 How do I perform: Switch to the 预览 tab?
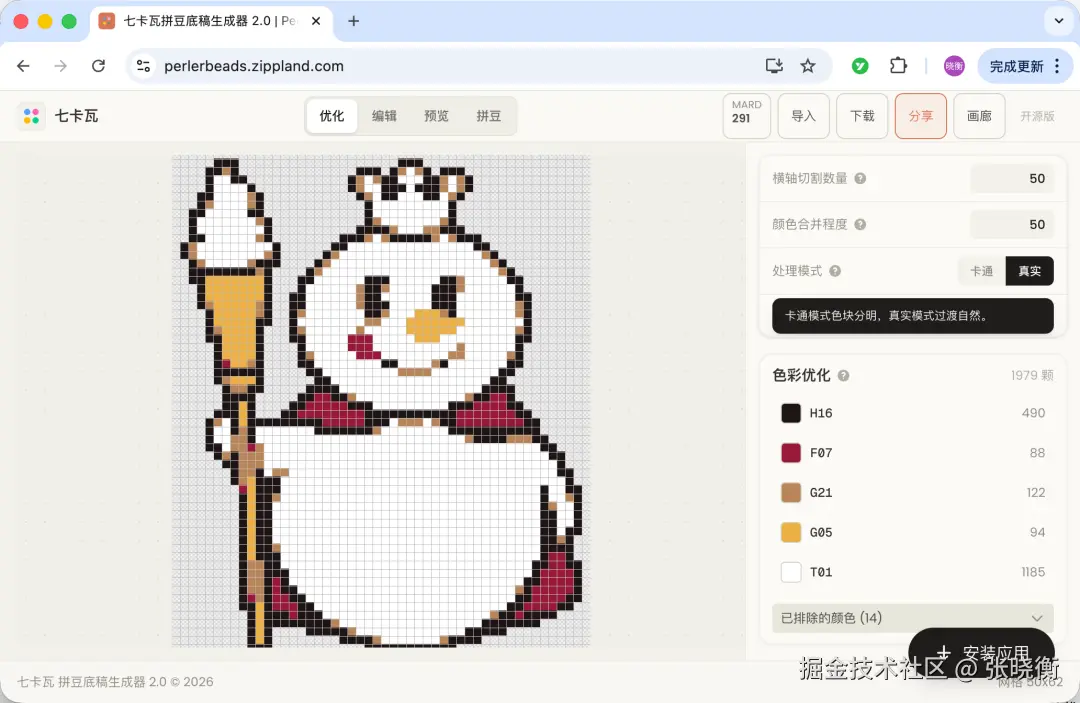click(436, 116)
